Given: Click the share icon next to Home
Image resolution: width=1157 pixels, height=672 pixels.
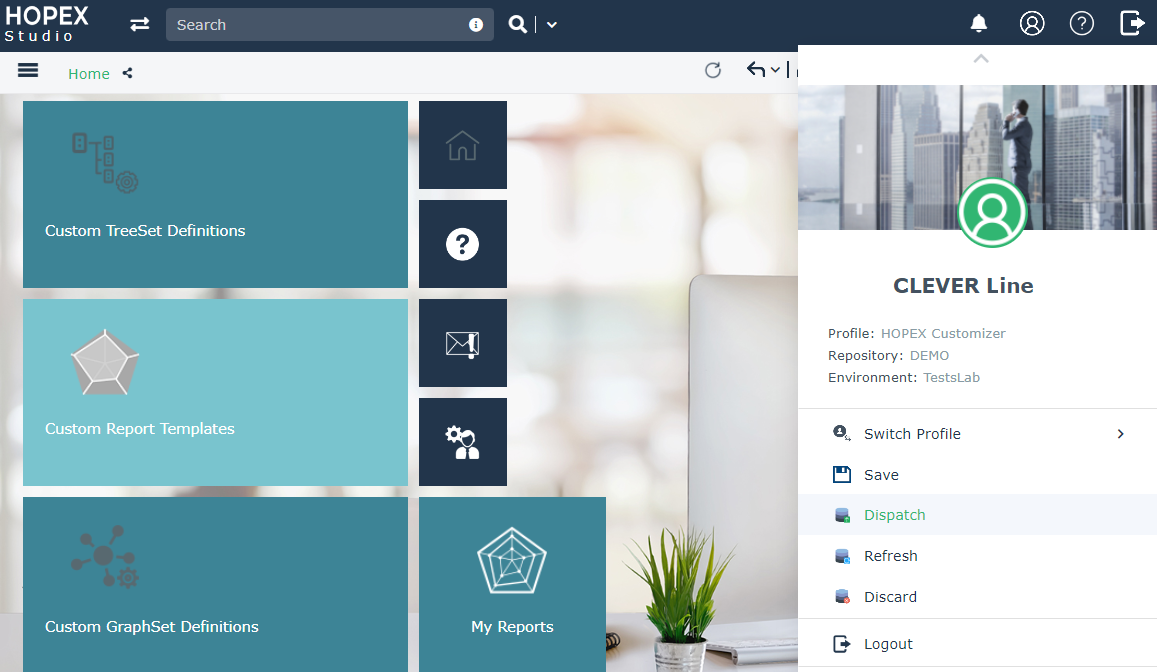Looking at the screenshot, I should (x=128, y=73).
